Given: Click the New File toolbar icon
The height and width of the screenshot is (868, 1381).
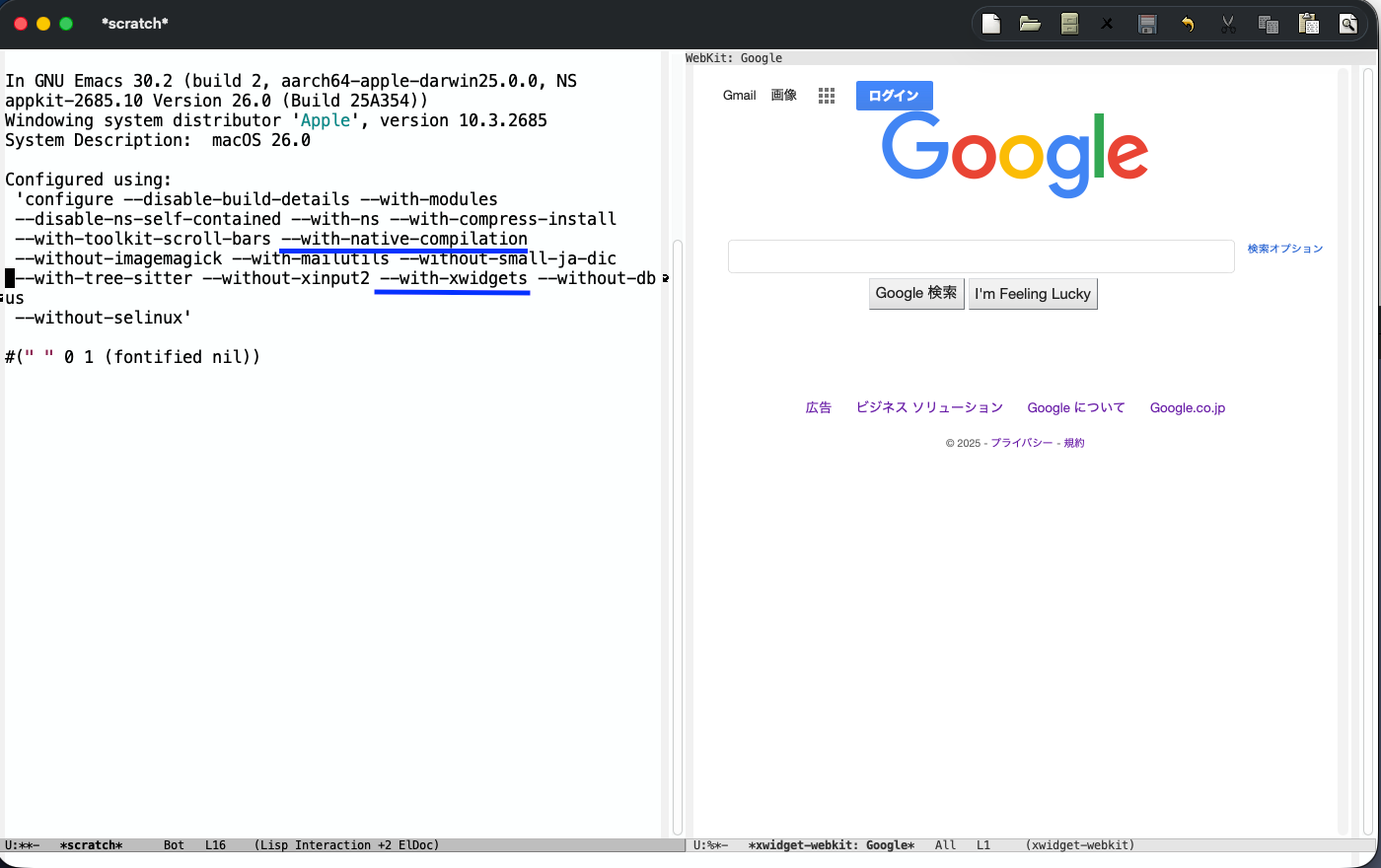Looking at the screenshot, I should coord(991,24).
